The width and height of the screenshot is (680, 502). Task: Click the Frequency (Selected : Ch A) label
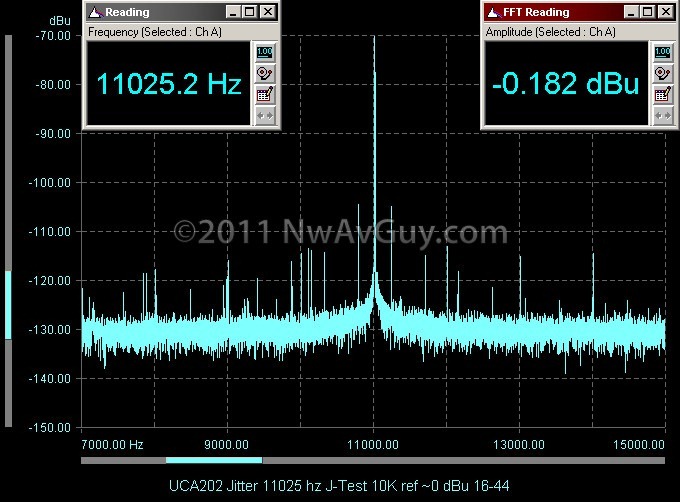click(154, 32)
